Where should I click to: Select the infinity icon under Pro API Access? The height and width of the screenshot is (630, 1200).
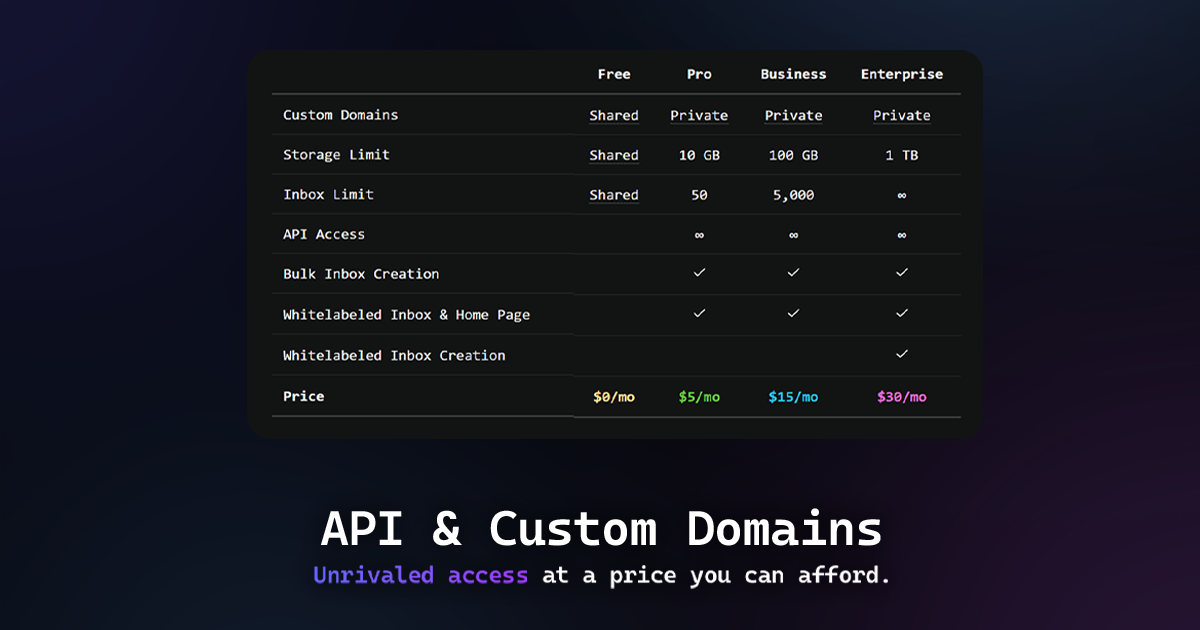tap(699, 234)
